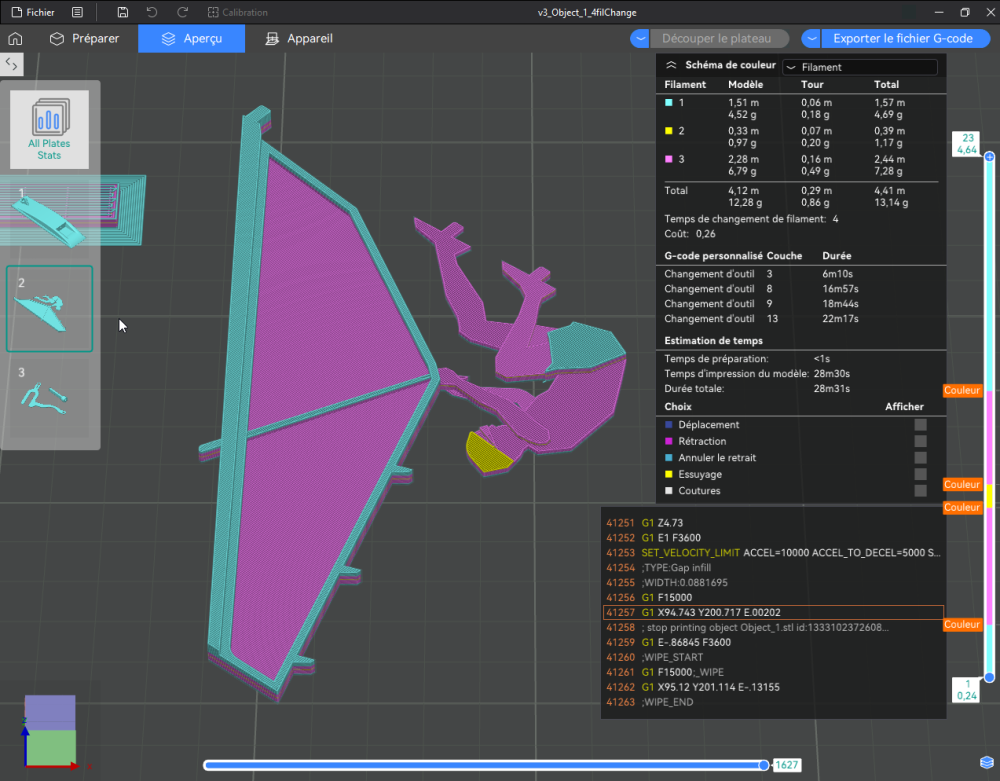This screenshot has width=1000, height=781.
Task: Toggle Rétraction display checkbox
Action: point(920,441)
